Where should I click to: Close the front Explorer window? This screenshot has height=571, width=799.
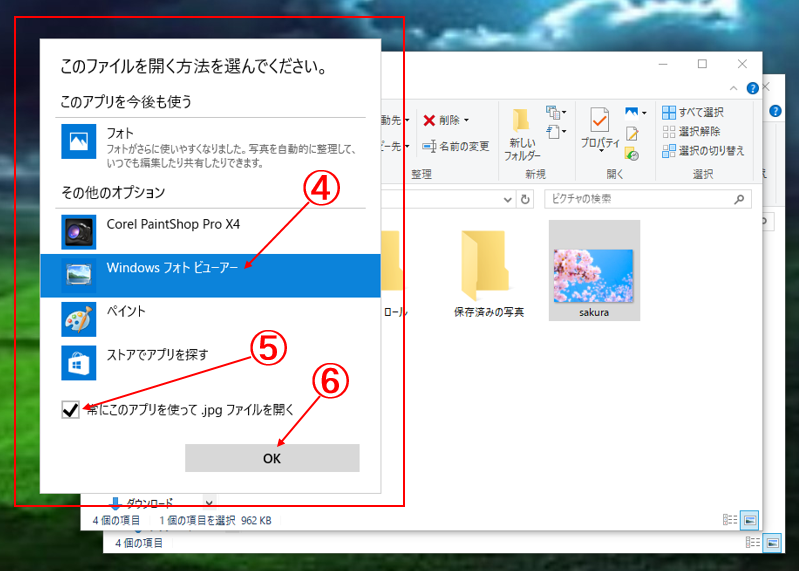742,64
